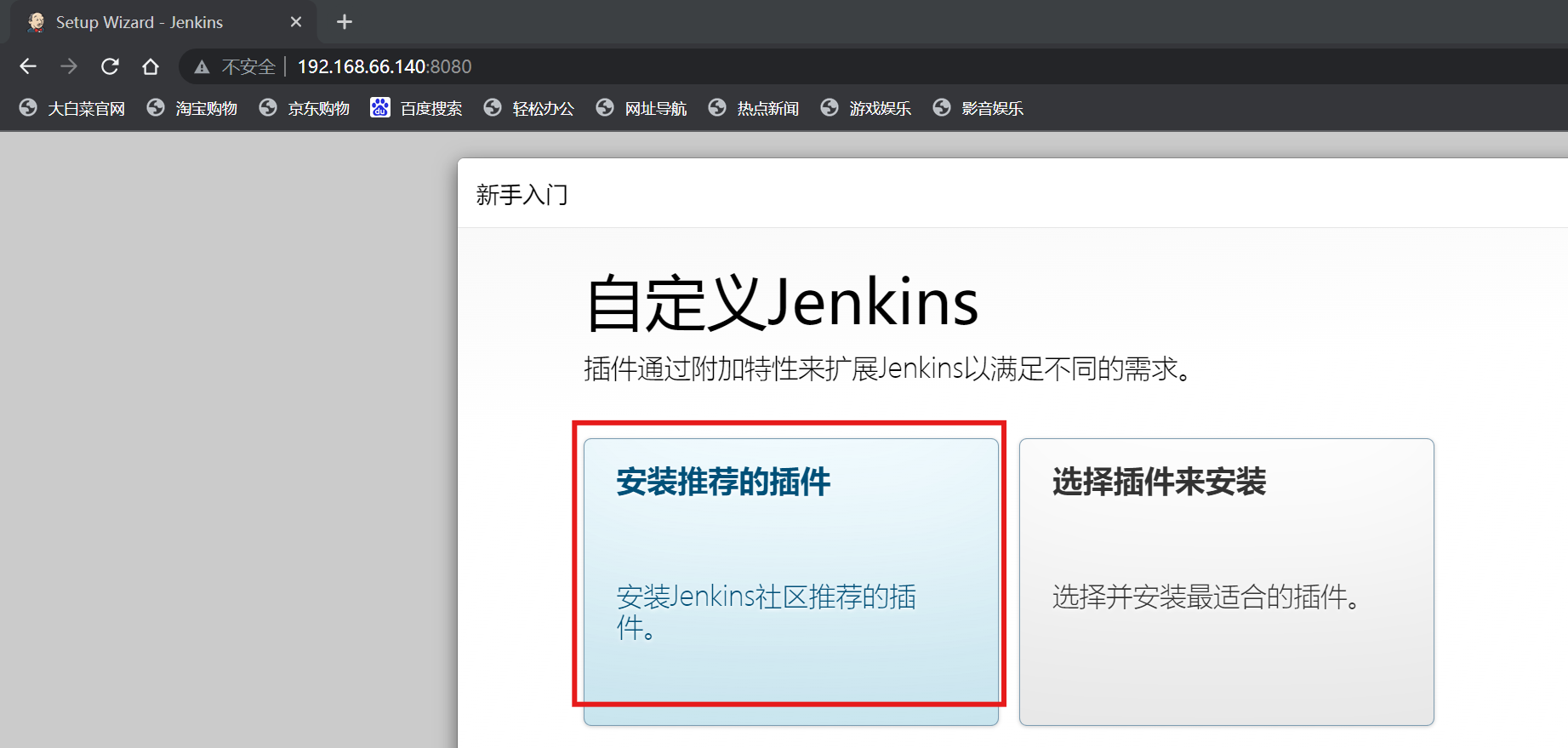Viewport: 1568px width, 748px height.
Task: Click the 安装推荐的插件 option card
Action: (791, 582)
